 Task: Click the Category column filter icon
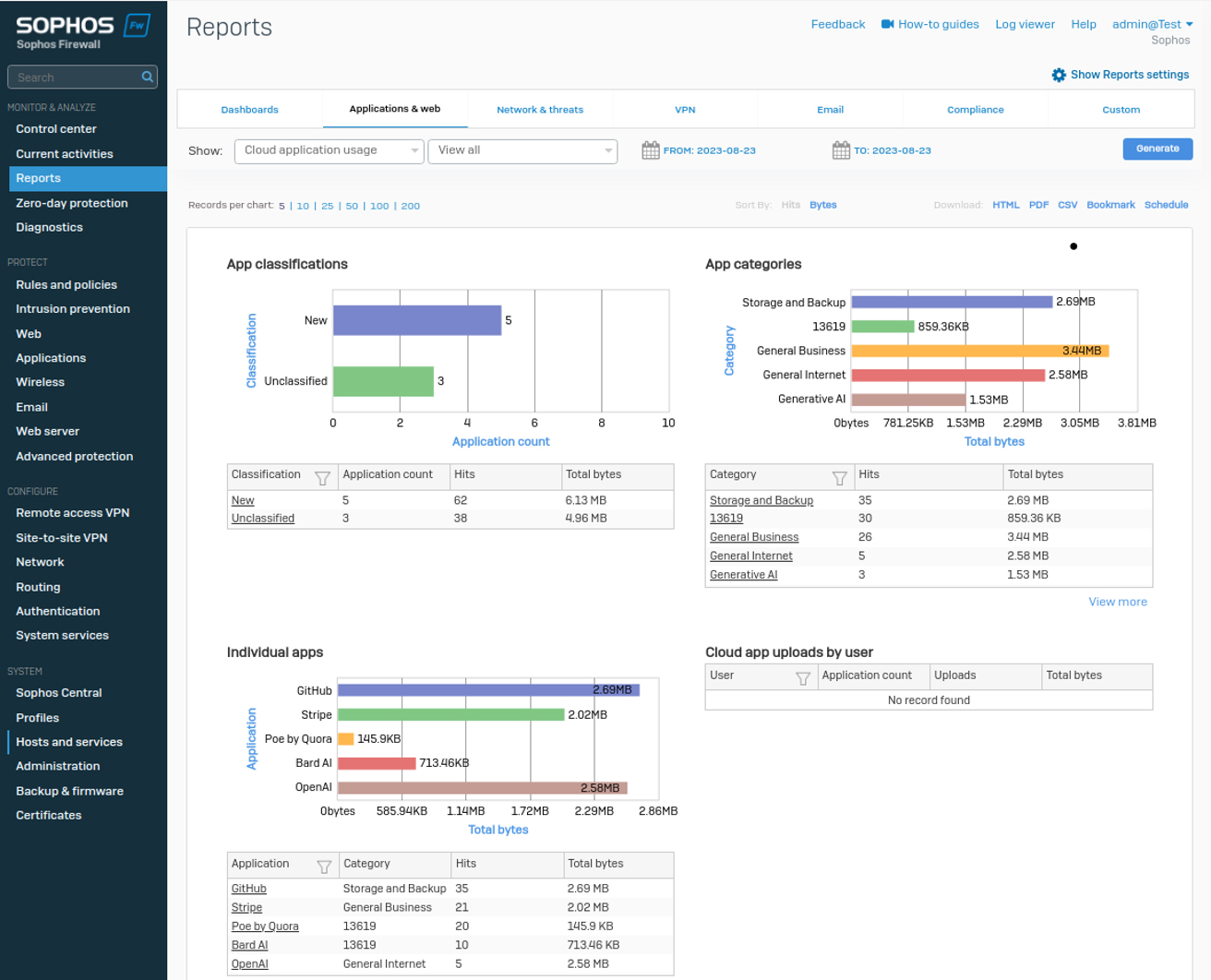[x=839, y=478]
